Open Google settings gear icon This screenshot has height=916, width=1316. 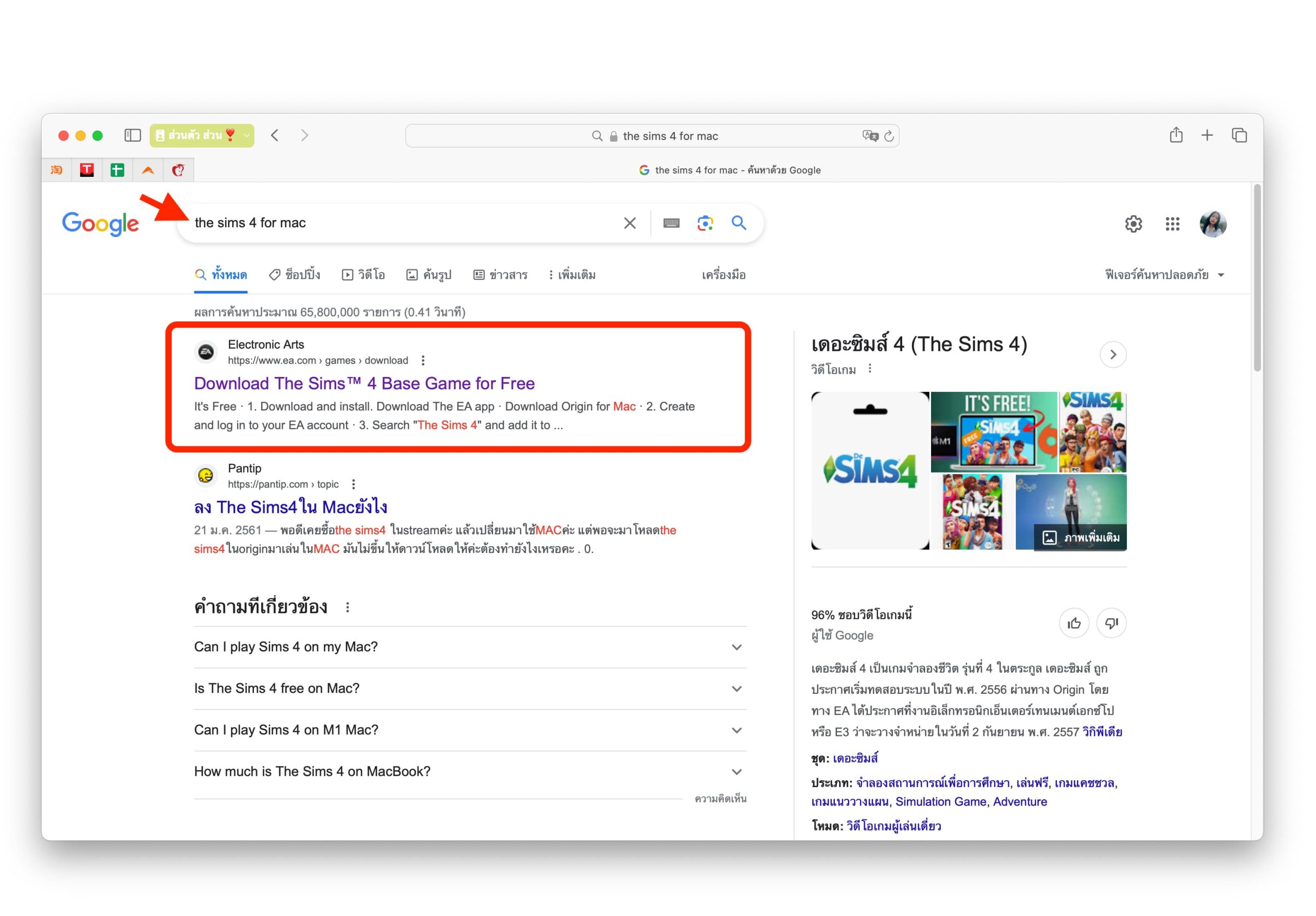click(x=1133, y=224)
